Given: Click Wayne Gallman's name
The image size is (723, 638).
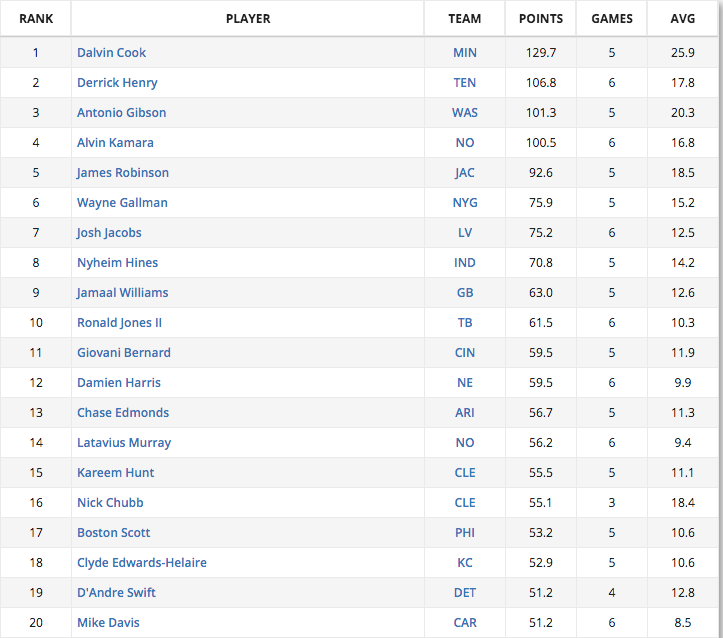Looking at the screenshot, I should coord(122,202).
